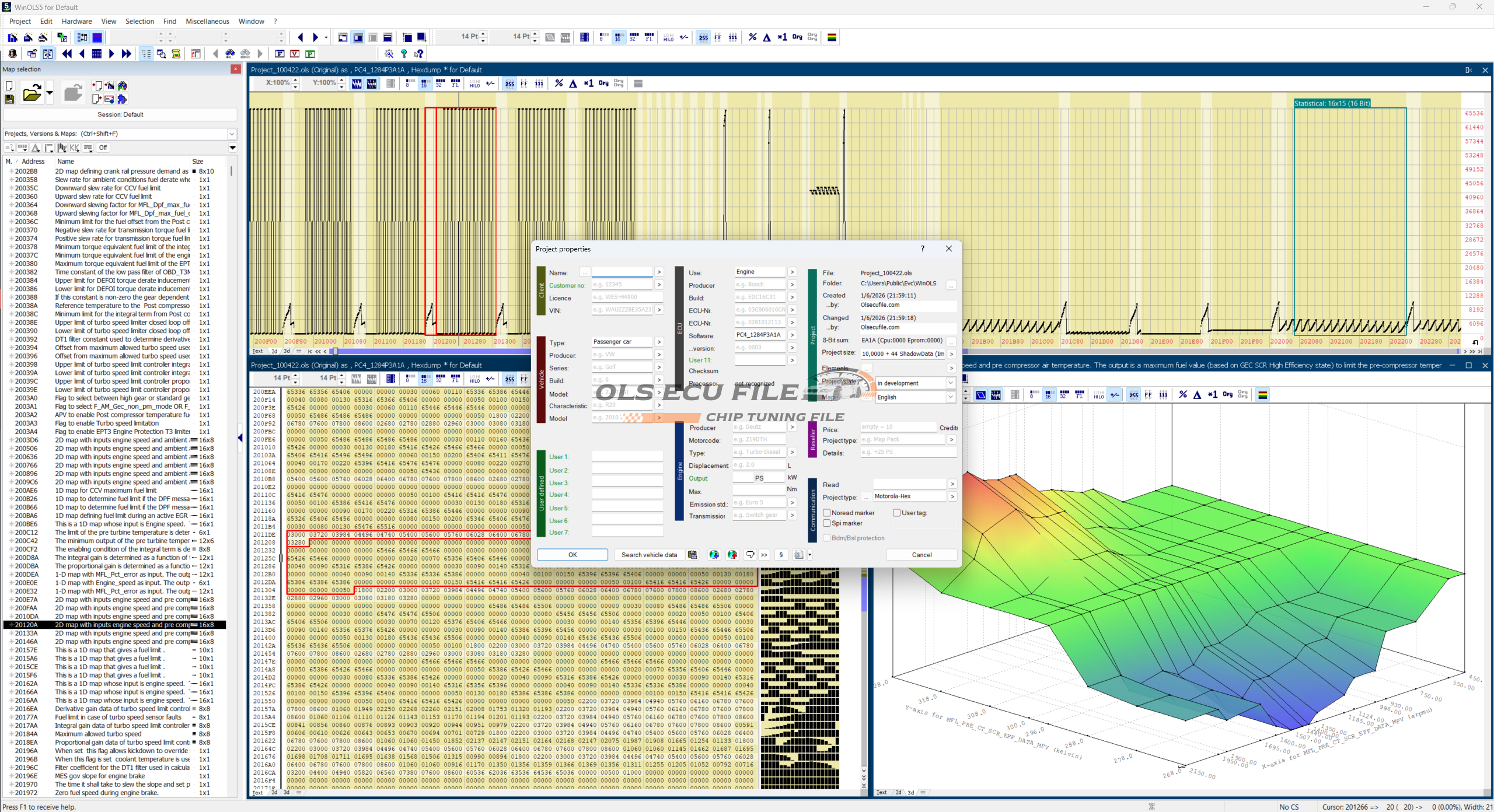
Task: Open the Miscellaneous menu
Action: 207,22
